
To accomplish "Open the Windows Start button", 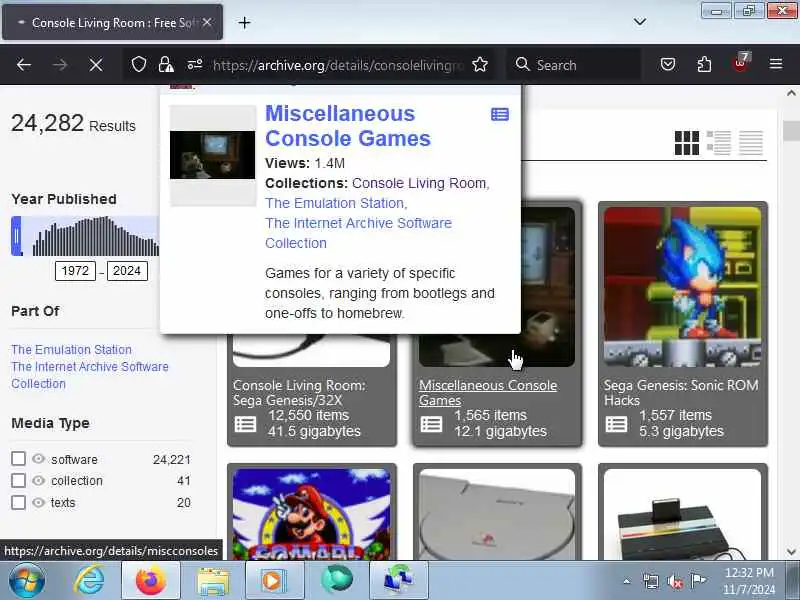I will point(26,581).
